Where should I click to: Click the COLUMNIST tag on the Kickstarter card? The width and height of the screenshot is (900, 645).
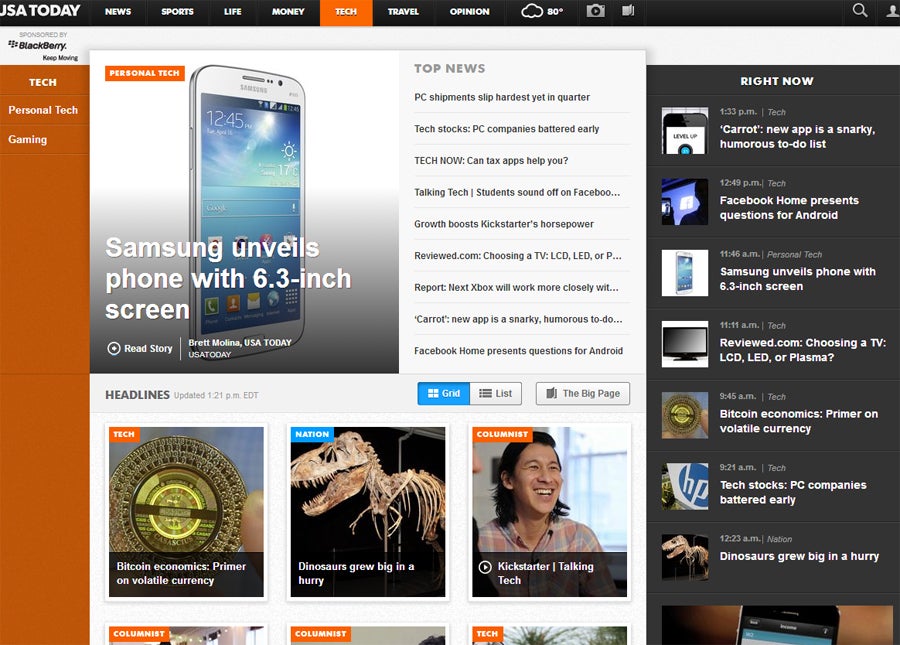coord(502,434)
